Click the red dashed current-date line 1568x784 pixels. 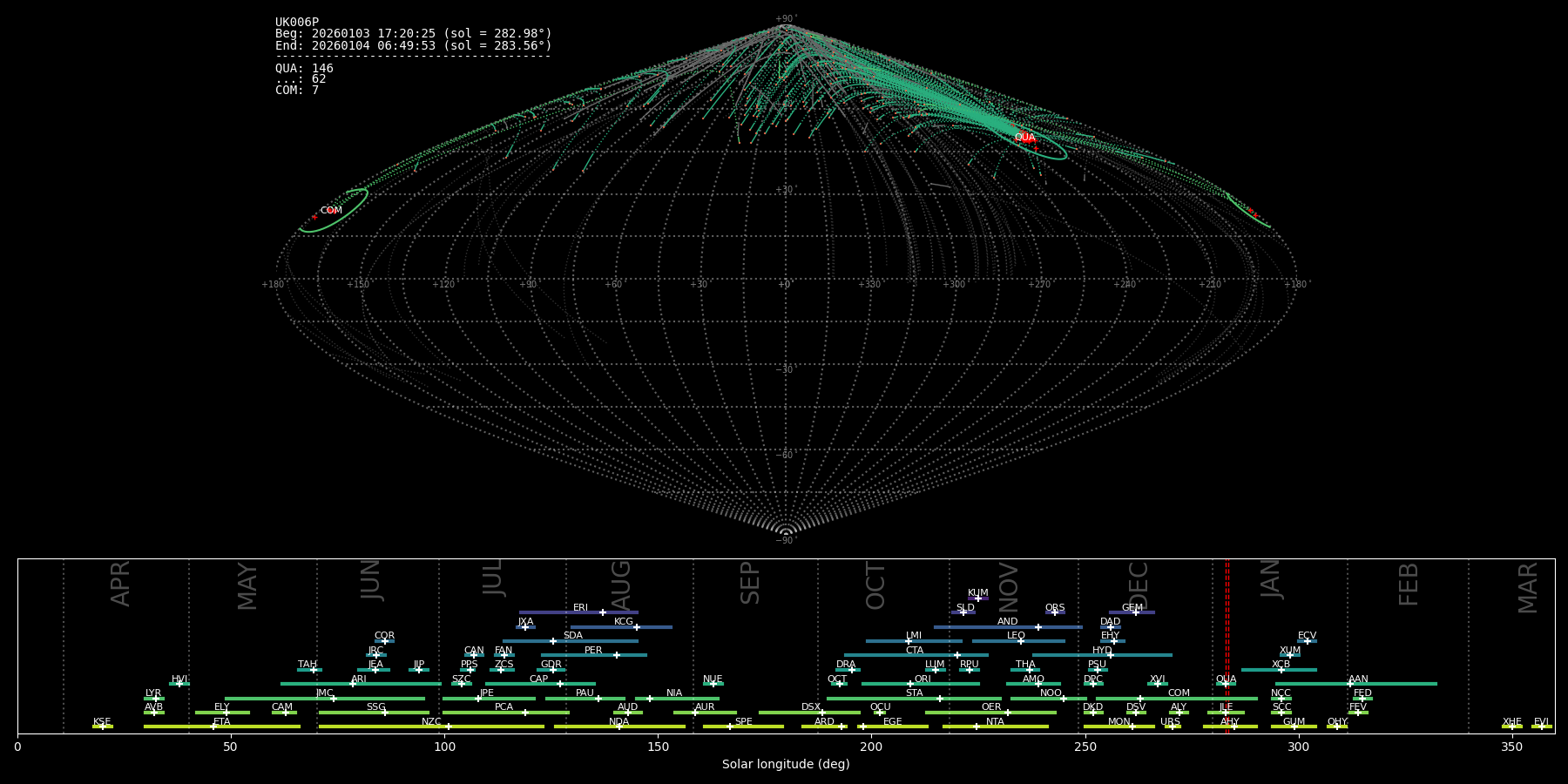pyautogui.click(x=1227, y=645)
